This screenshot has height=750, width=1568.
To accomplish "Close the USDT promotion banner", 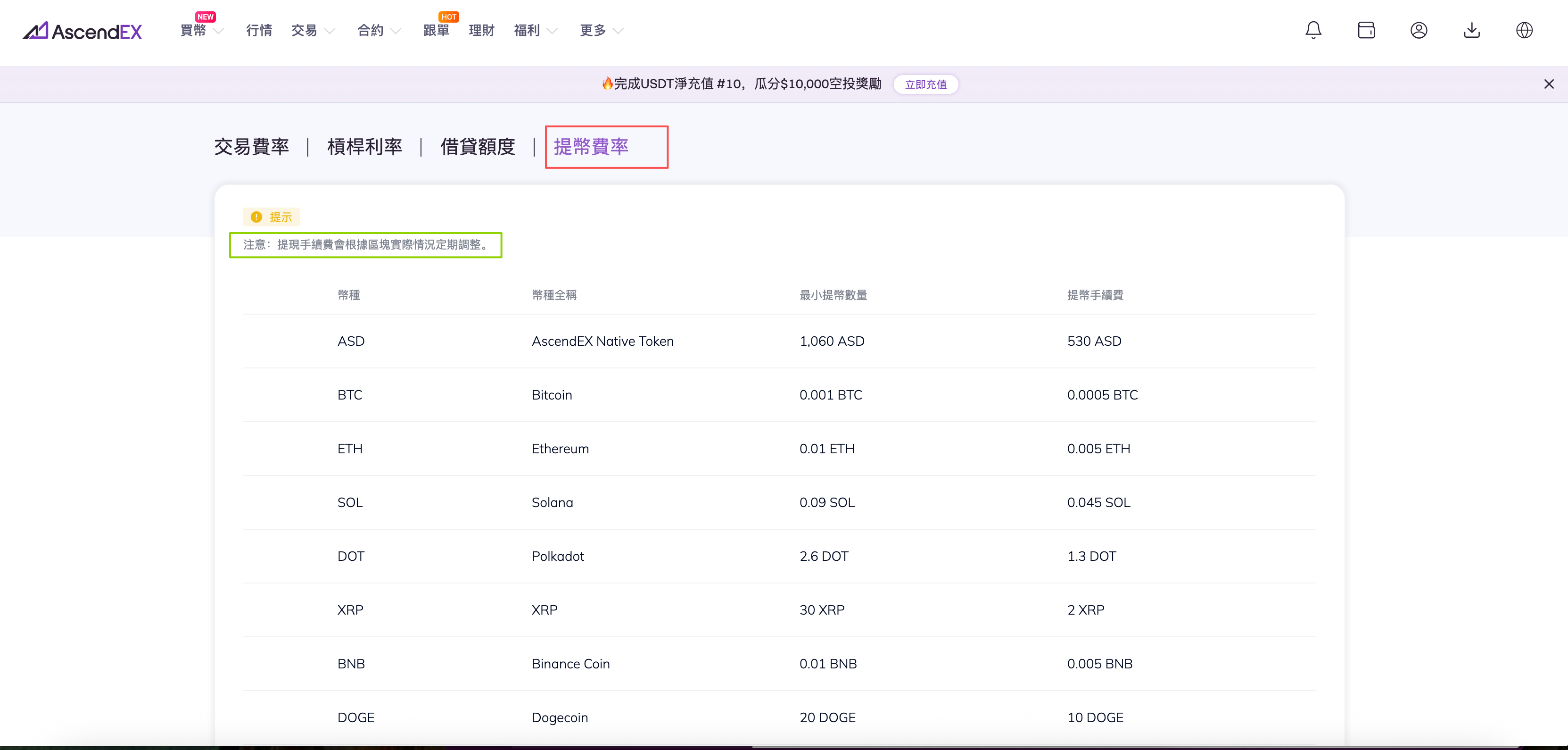I will 1549,84.
